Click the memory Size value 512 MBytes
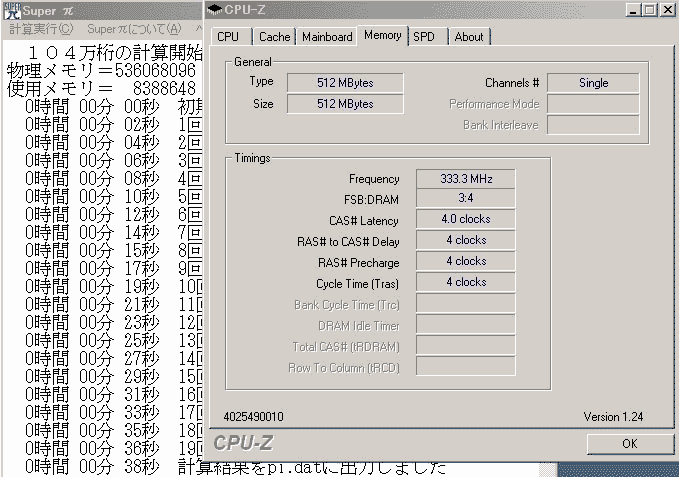 point(345,104)
